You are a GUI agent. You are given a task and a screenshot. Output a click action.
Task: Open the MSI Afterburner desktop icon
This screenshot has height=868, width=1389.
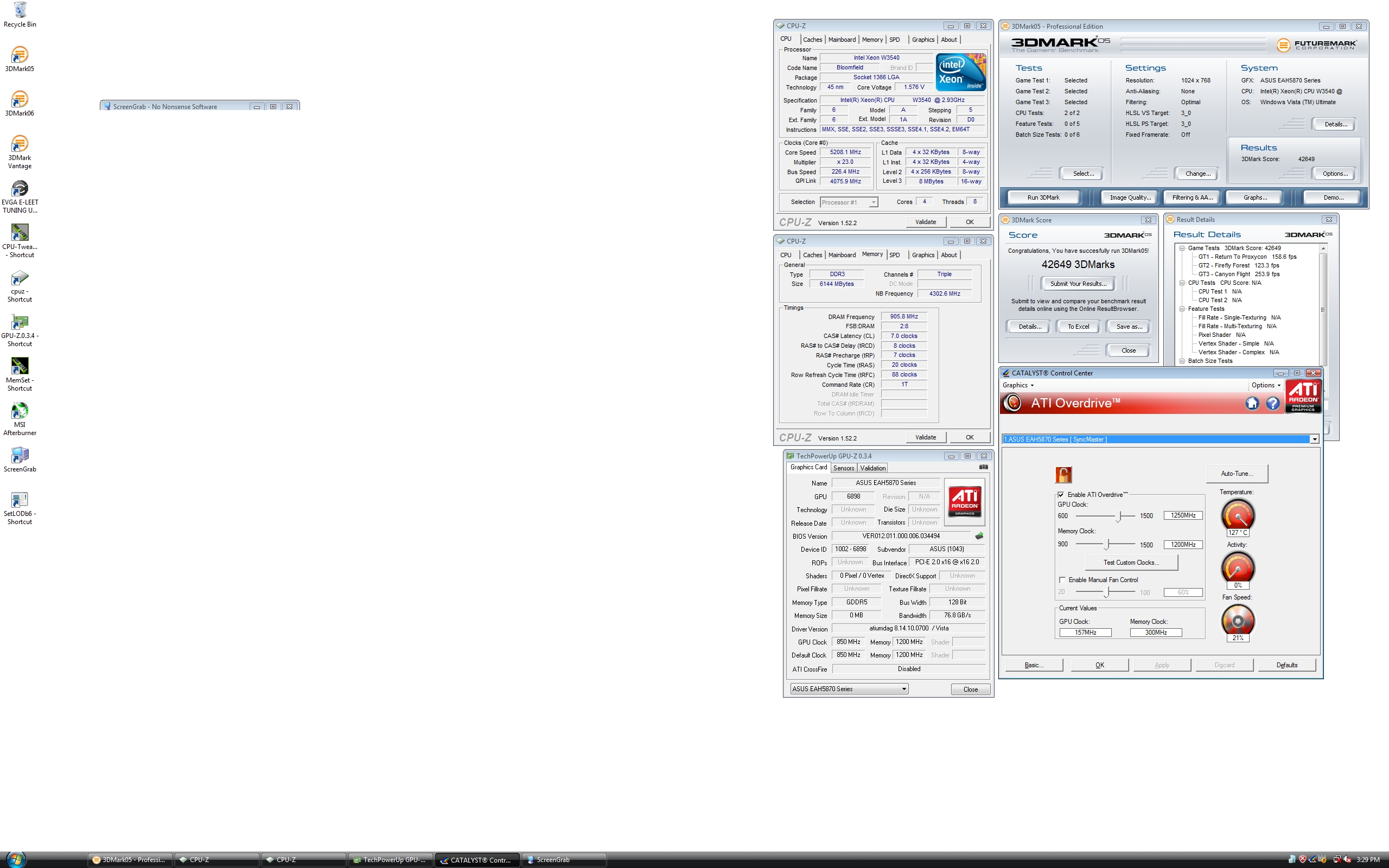point(20,419)
